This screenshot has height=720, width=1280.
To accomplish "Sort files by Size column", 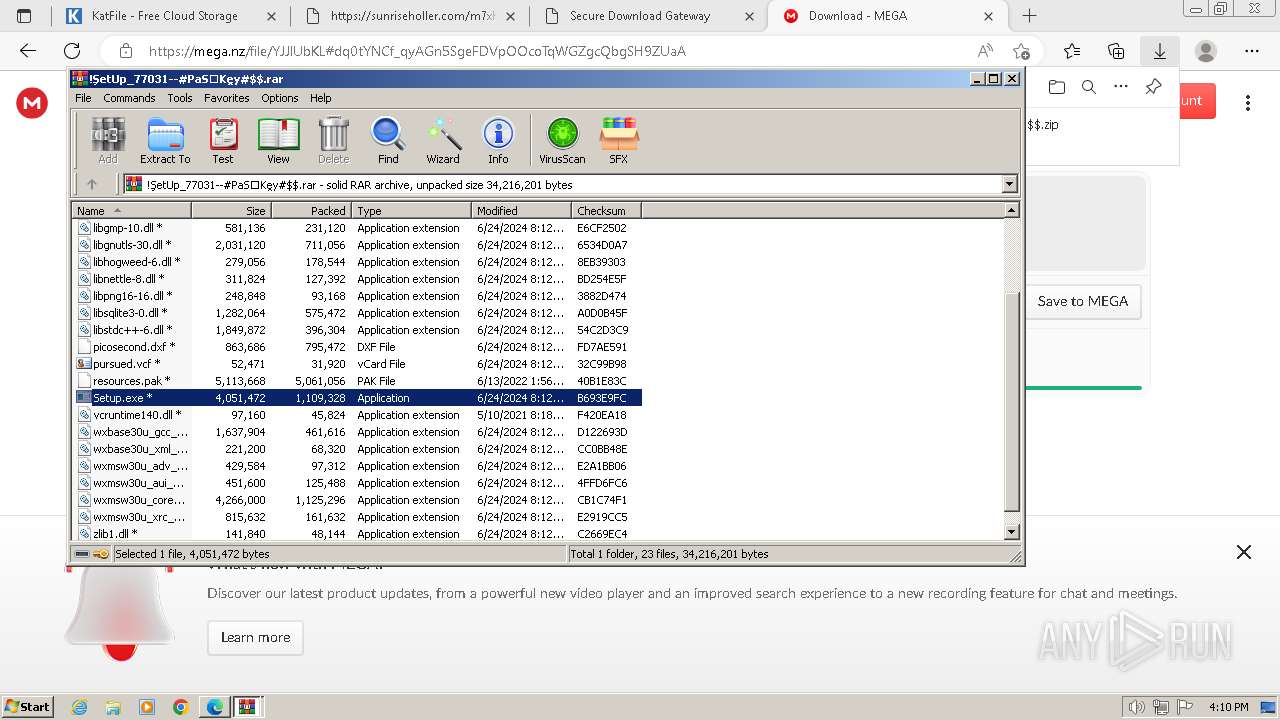I will pyautogui.click(x=231, y=211).
